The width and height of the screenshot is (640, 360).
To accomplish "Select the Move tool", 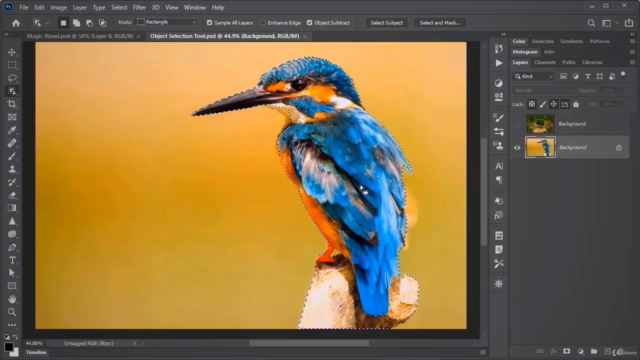I will [12, 52].
